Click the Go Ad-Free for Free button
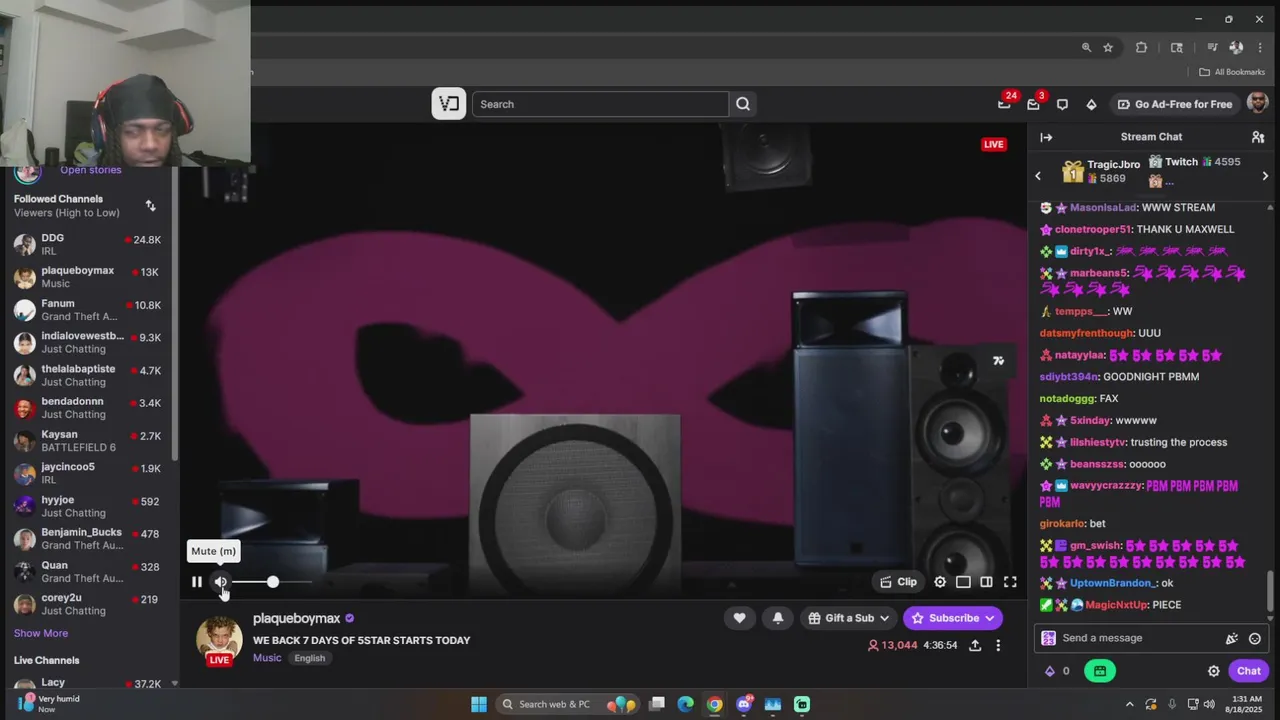 coord(1175,104)
